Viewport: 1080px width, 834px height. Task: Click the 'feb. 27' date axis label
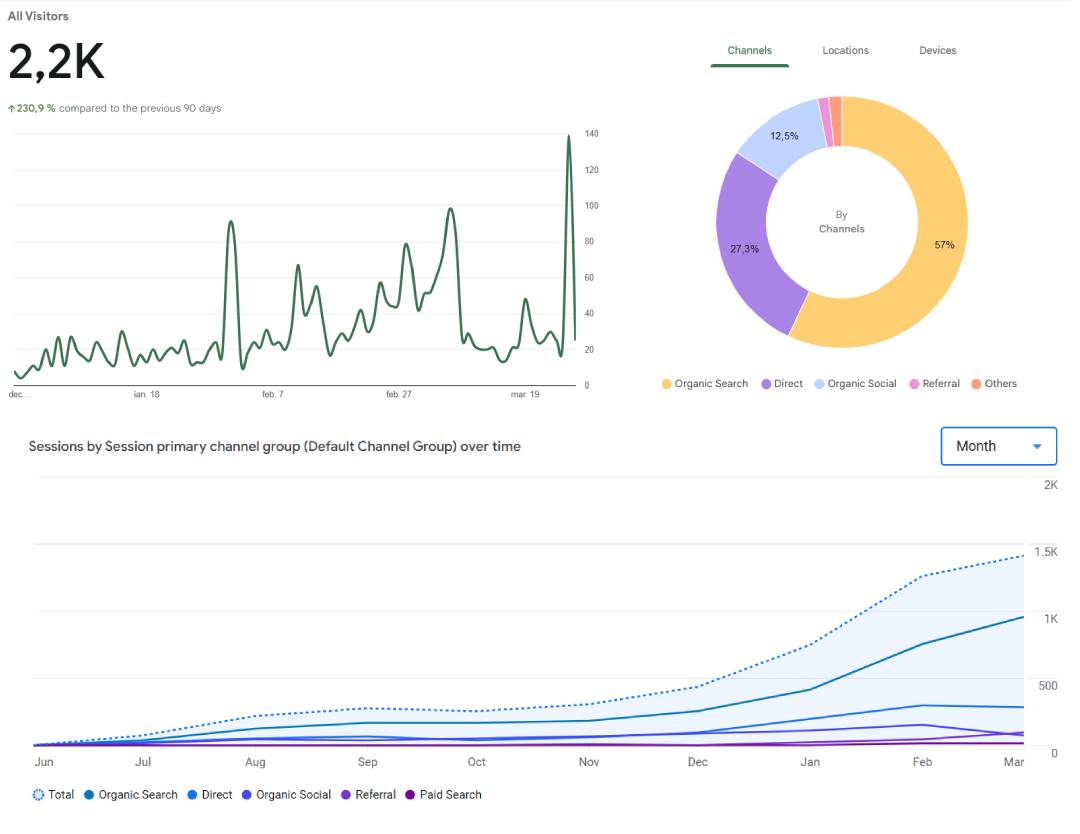point(398,395)
